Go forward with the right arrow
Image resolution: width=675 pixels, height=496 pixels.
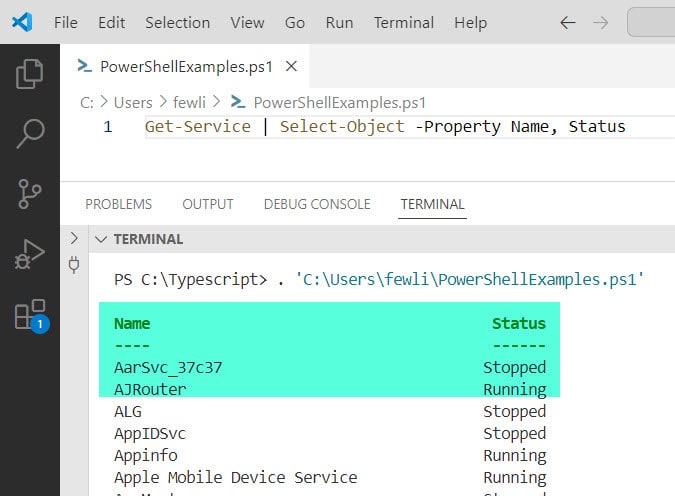(x=601, y=22)
